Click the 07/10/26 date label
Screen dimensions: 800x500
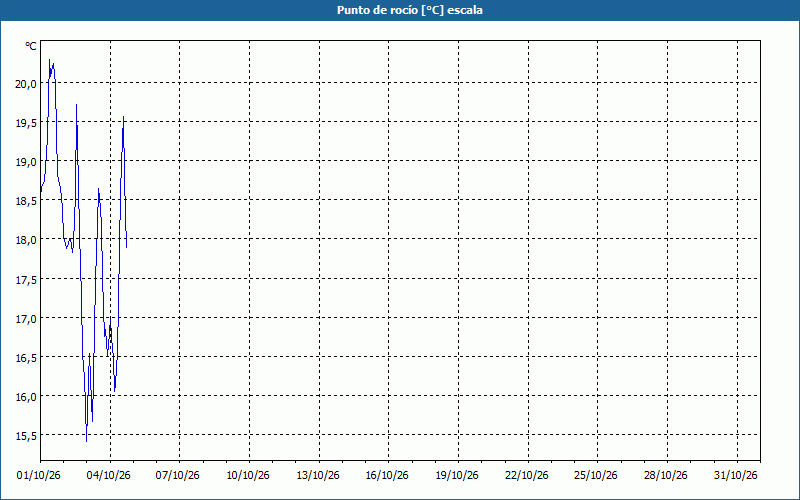pos(178,476)
